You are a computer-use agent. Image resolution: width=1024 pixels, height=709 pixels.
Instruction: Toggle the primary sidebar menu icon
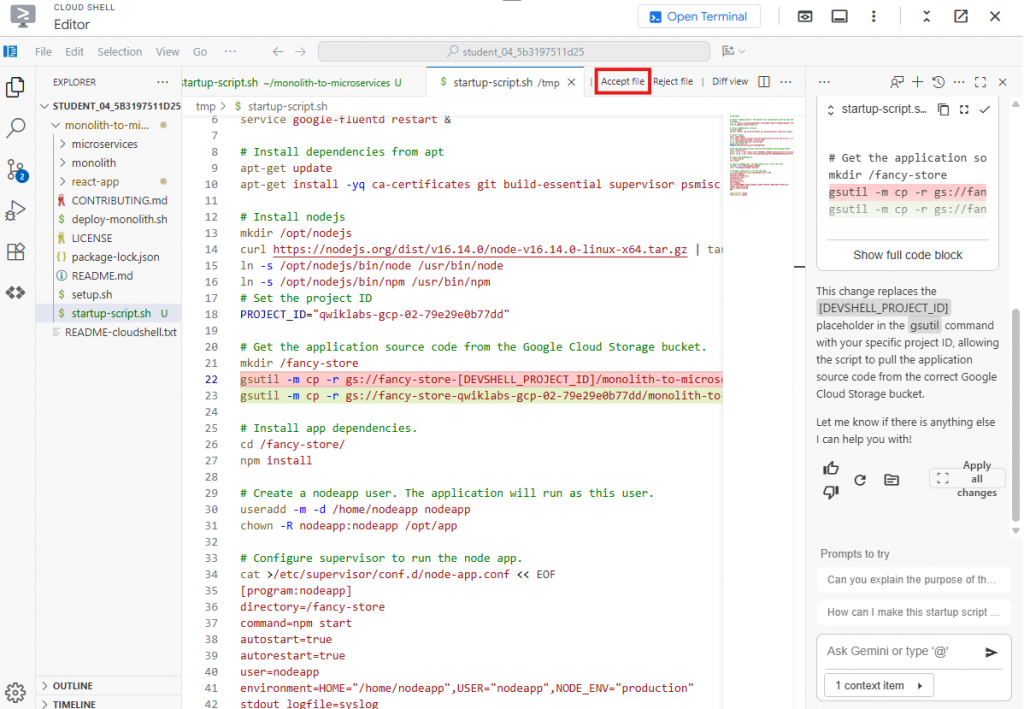[10, 52]
